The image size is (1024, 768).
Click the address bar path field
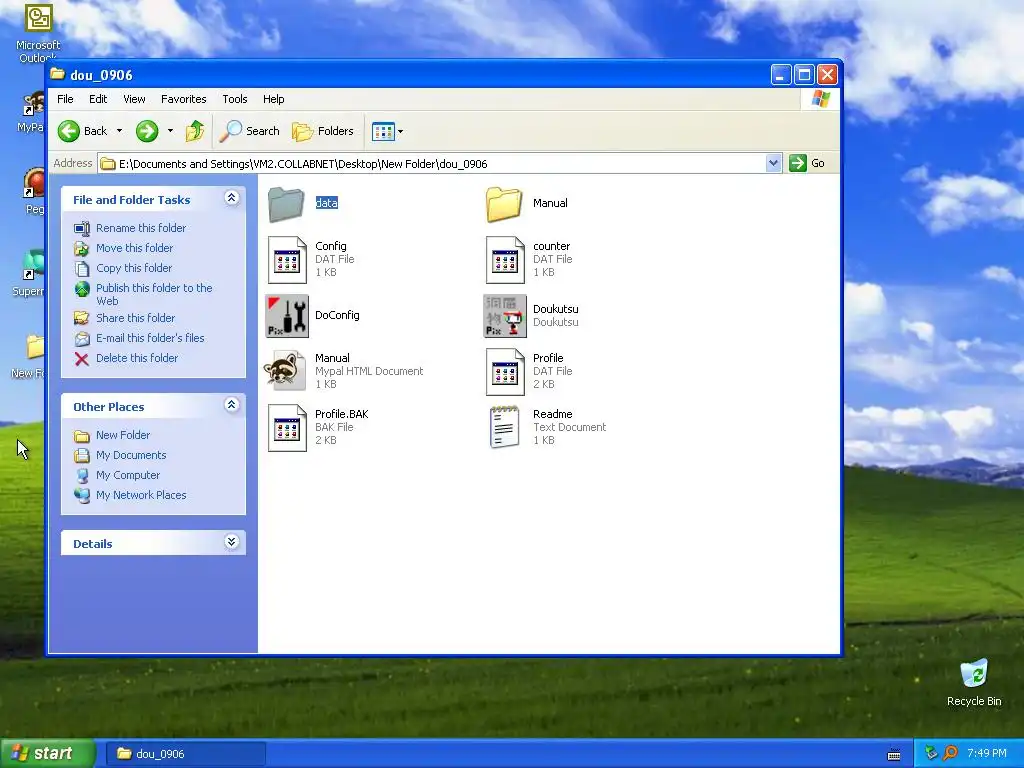pos(432,163)
